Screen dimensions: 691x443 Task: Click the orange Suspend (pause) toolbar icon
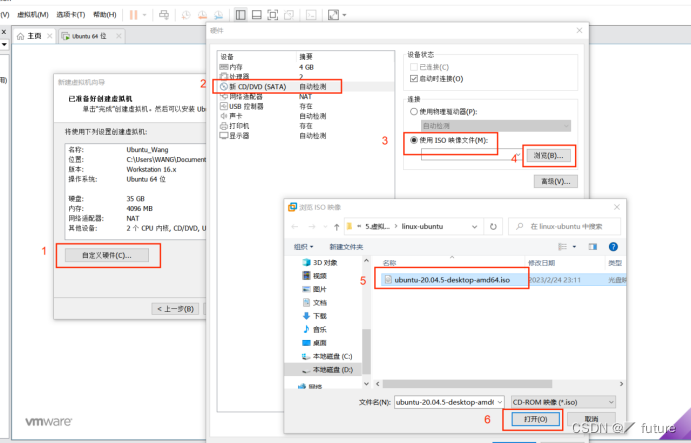click(133, 15)
